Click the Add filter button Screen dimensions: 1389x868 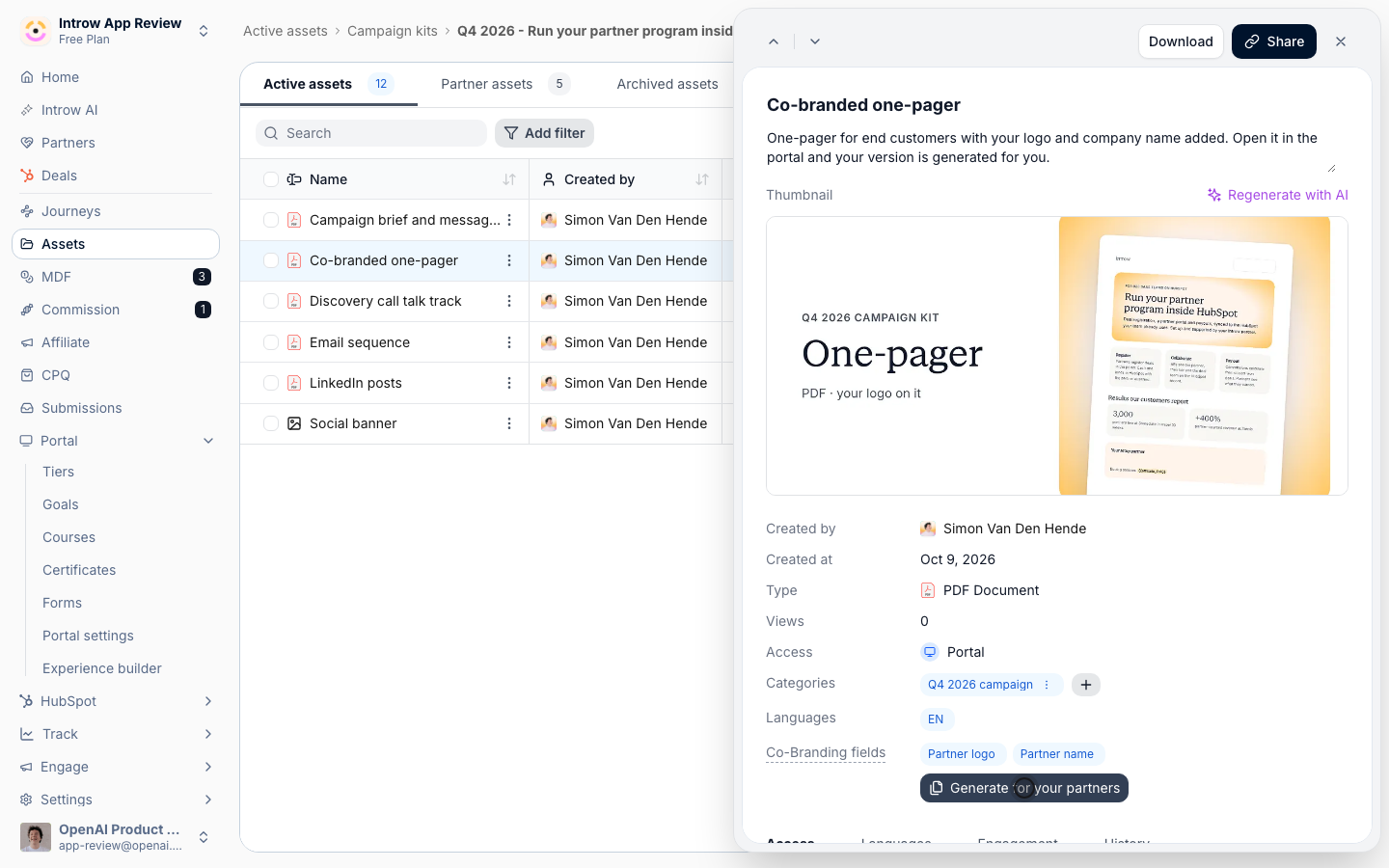545,133
